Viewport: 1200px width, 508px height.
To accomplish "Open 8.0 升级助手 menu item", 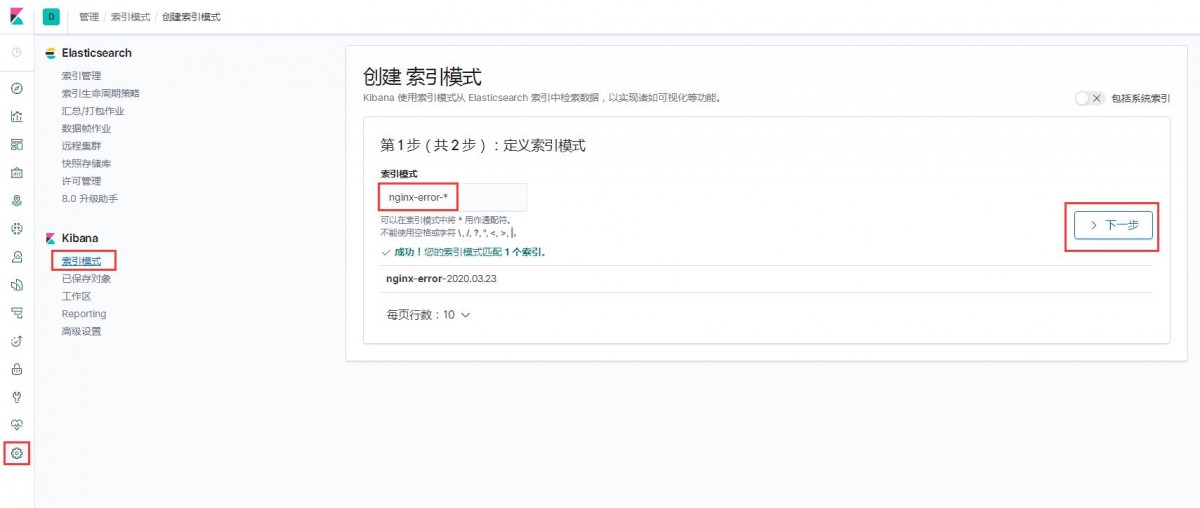I will click(90, 198).
